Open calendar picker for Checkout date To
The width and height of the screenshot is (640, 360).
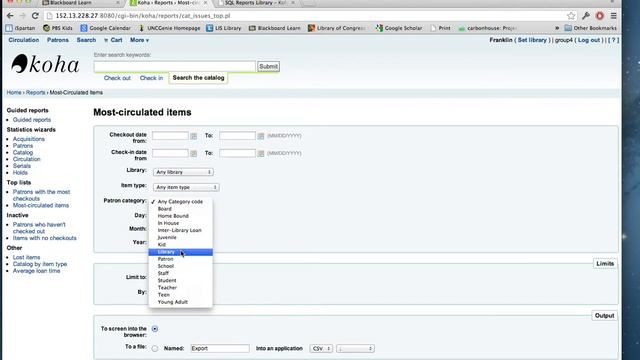coord(260,136)
